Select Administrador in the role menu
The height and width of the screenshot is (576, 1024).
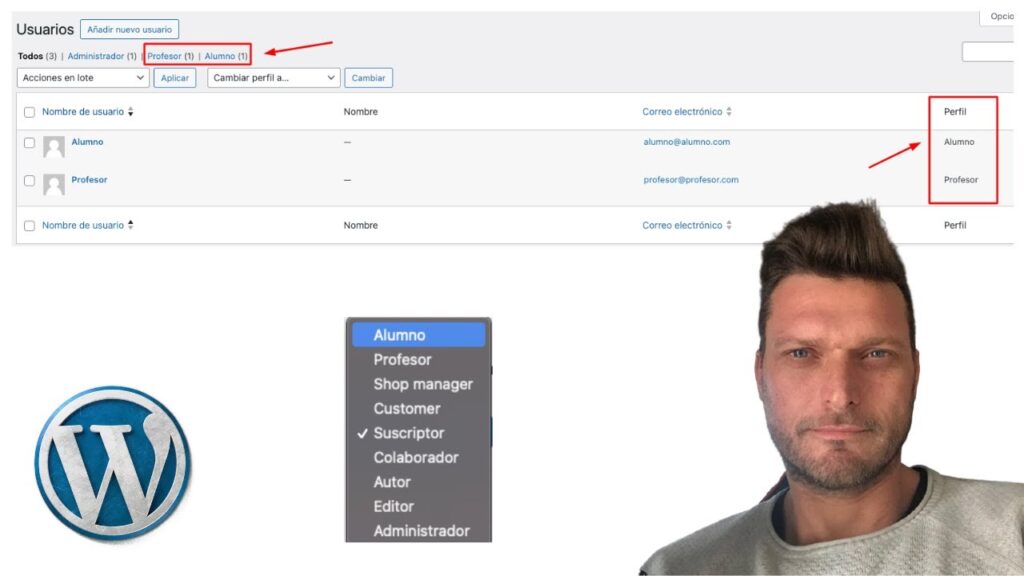419,531
